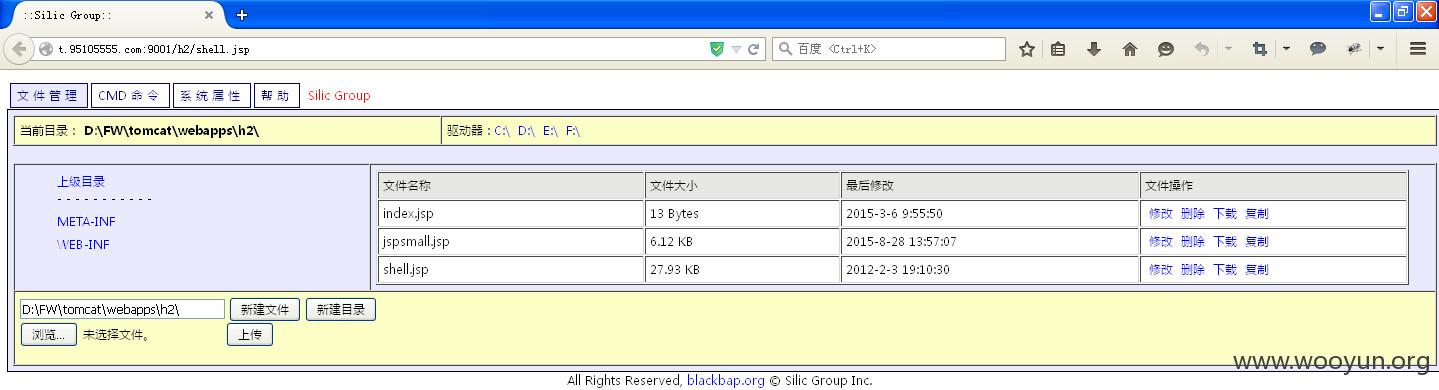Click the 6.12 KB file size cell
Viewport: 1439px width, 390px height.
tap(742, 242)
